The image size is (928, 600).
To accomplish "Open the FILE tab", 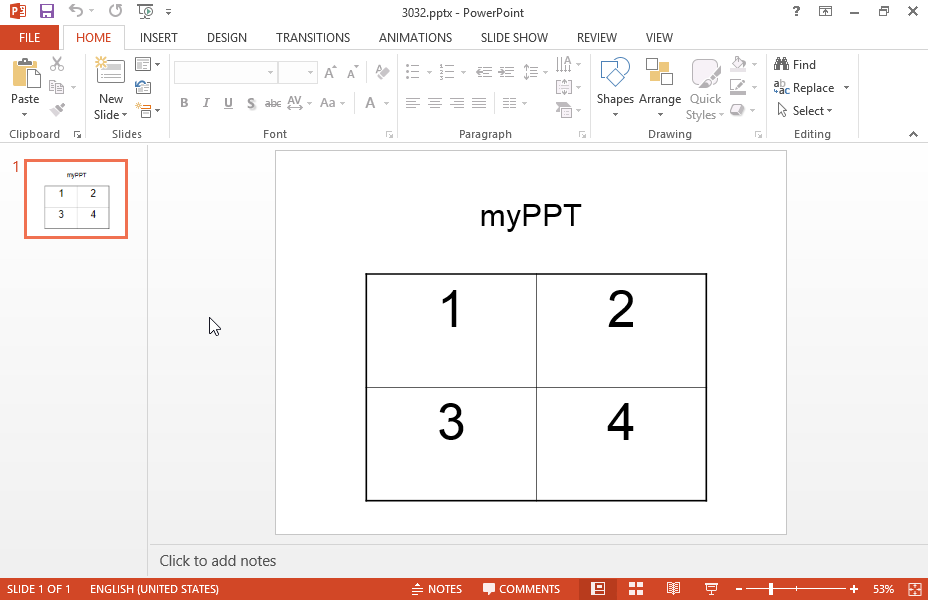I will pyautogui.click(x=29, y=38).
